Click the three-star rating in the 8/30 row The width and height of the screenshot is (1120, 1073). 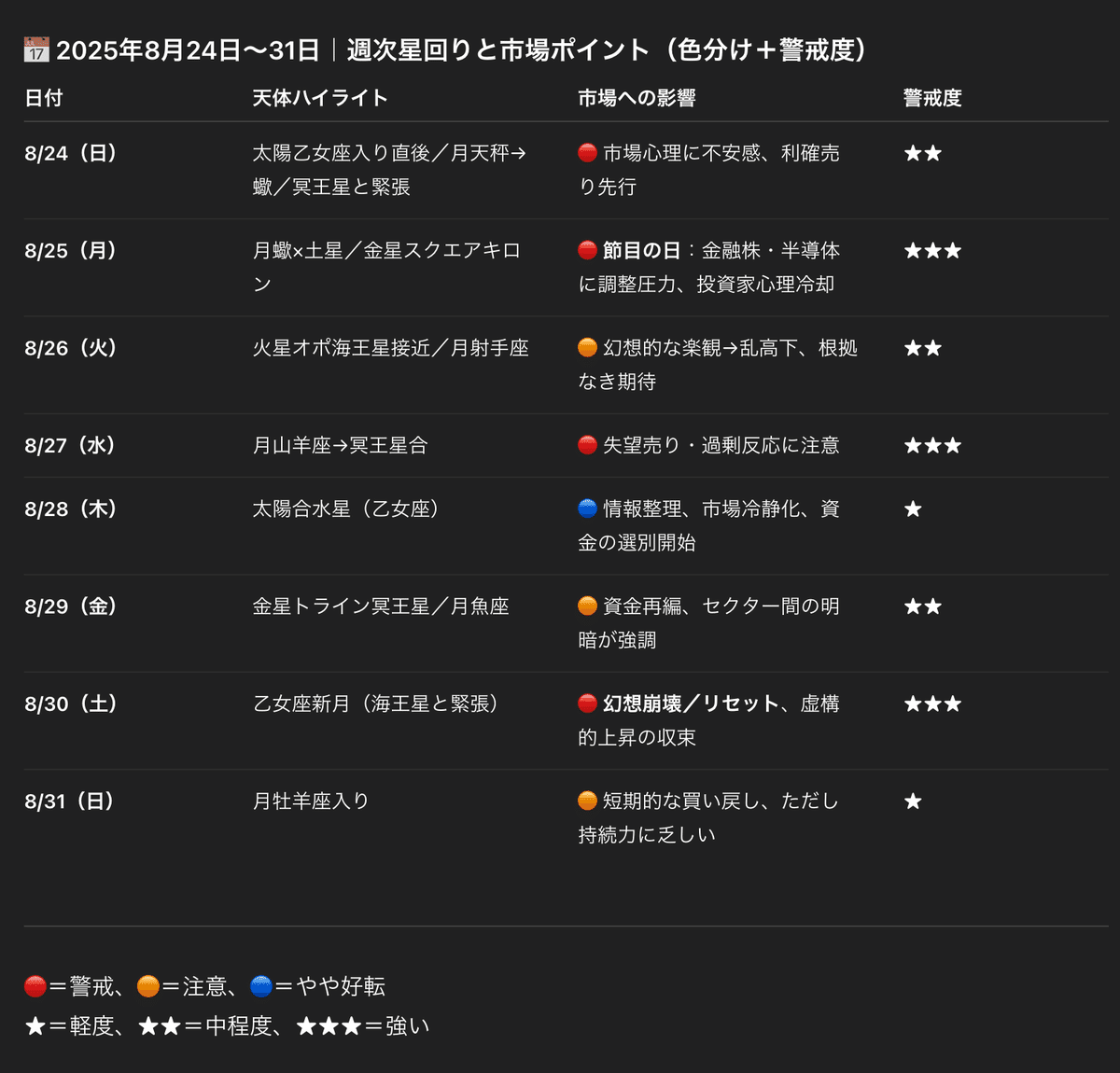[x=932, y=704]
